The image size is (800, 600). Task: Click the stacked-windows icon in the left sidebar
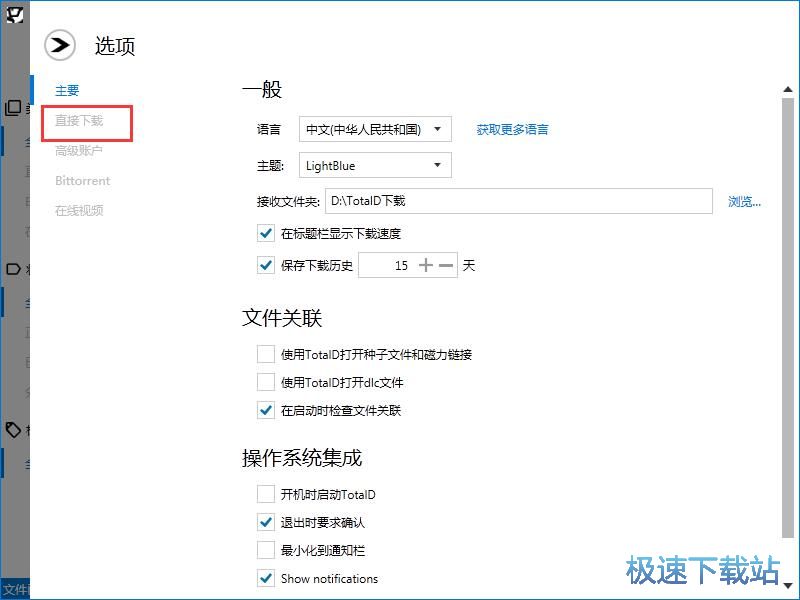coord(13,107)
